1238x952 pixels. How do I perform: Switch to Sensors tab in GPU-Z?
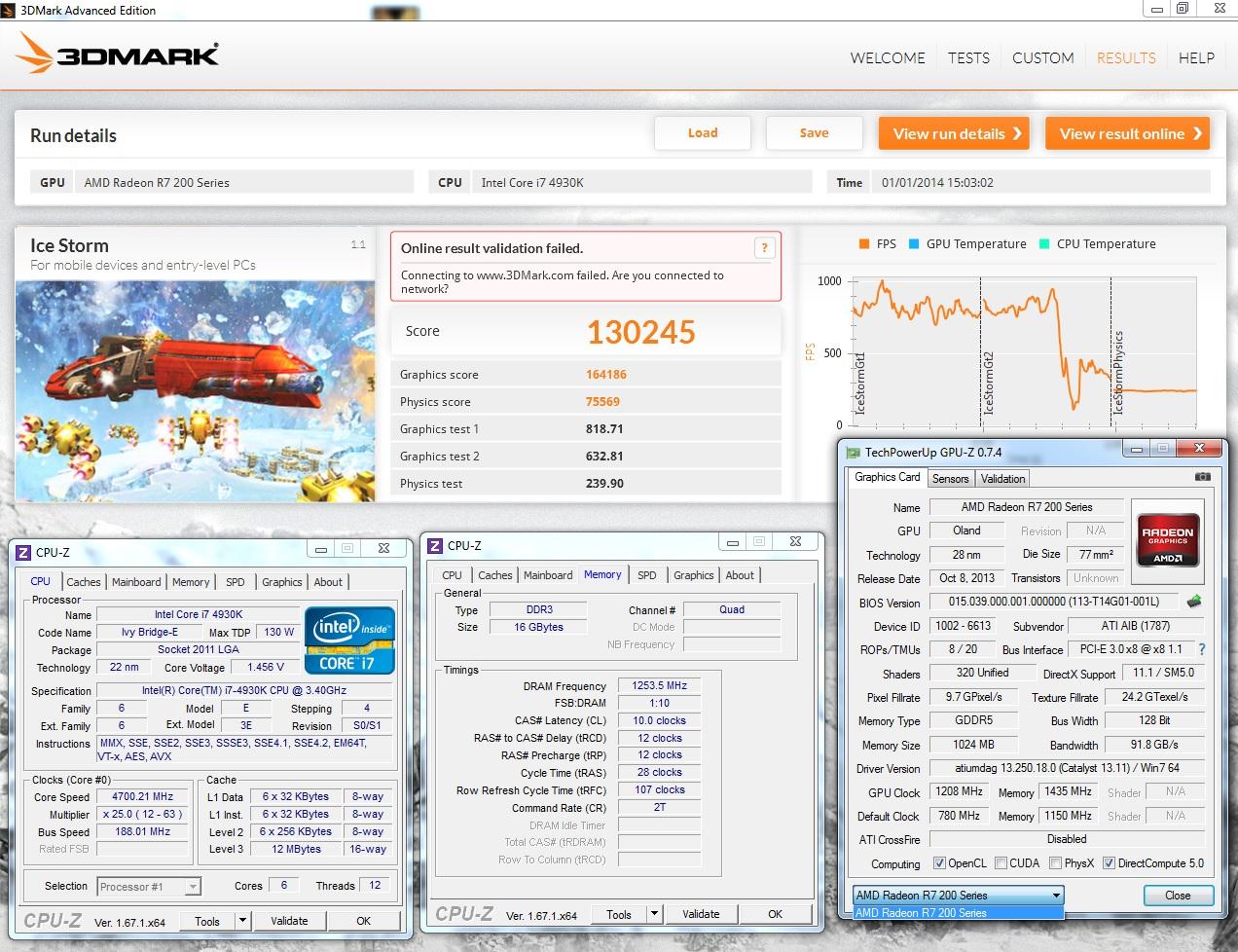[950, 479]
